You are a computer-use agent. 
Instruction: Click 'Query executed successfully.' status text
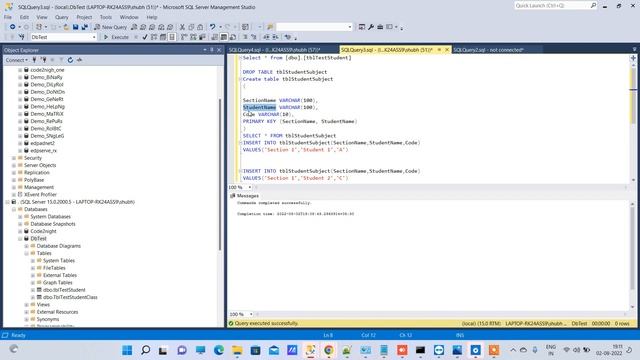click(267, 323)
